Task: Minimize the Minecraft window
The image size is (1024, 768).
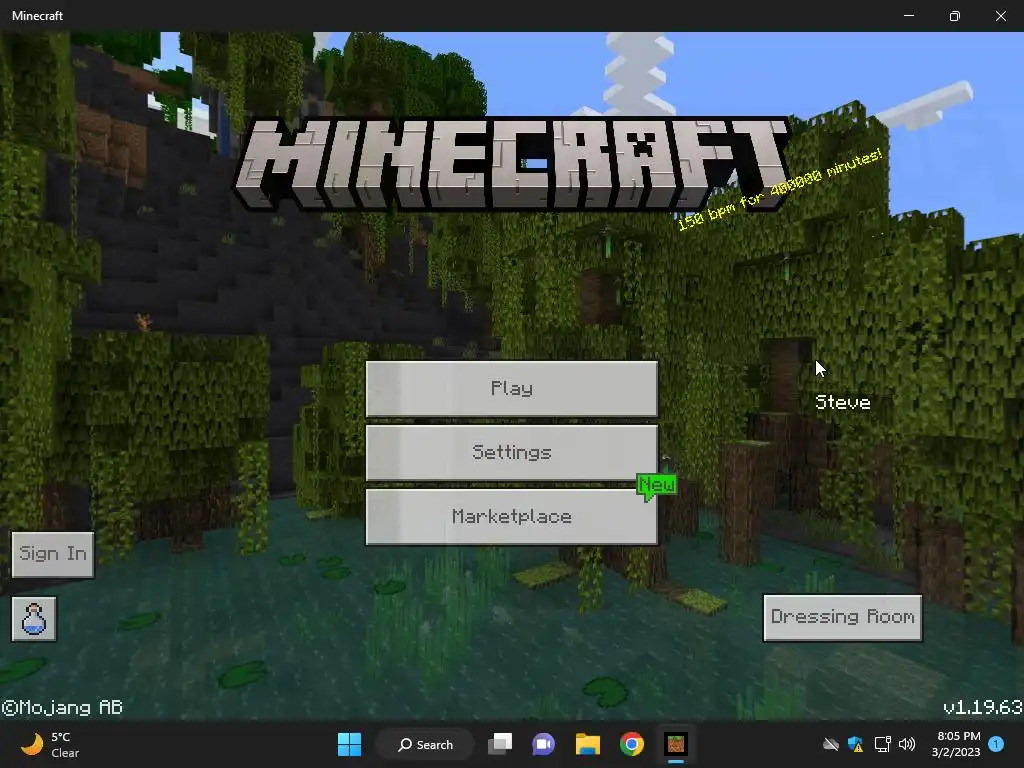Action: [909, 16]
